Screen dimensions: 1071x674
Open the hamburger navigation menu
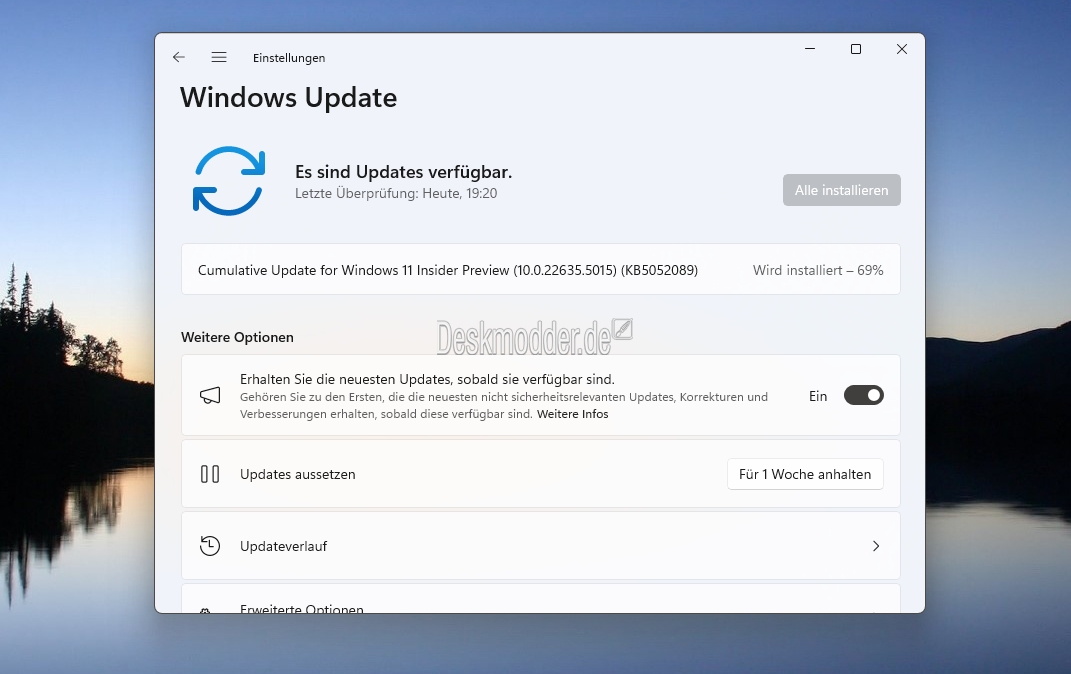point(219,57)
